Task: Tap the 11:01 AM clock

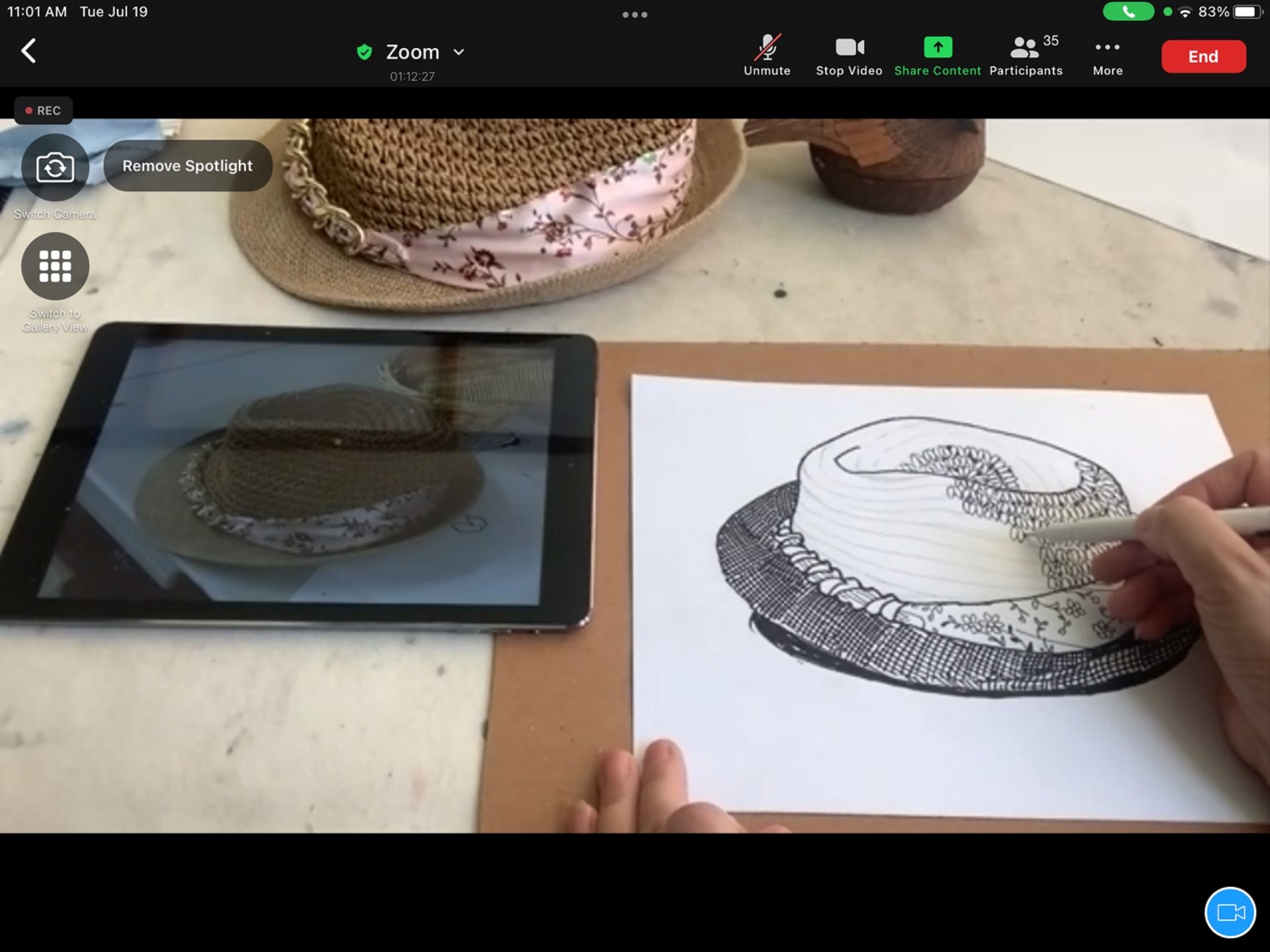Action: [x=37, y=12]
